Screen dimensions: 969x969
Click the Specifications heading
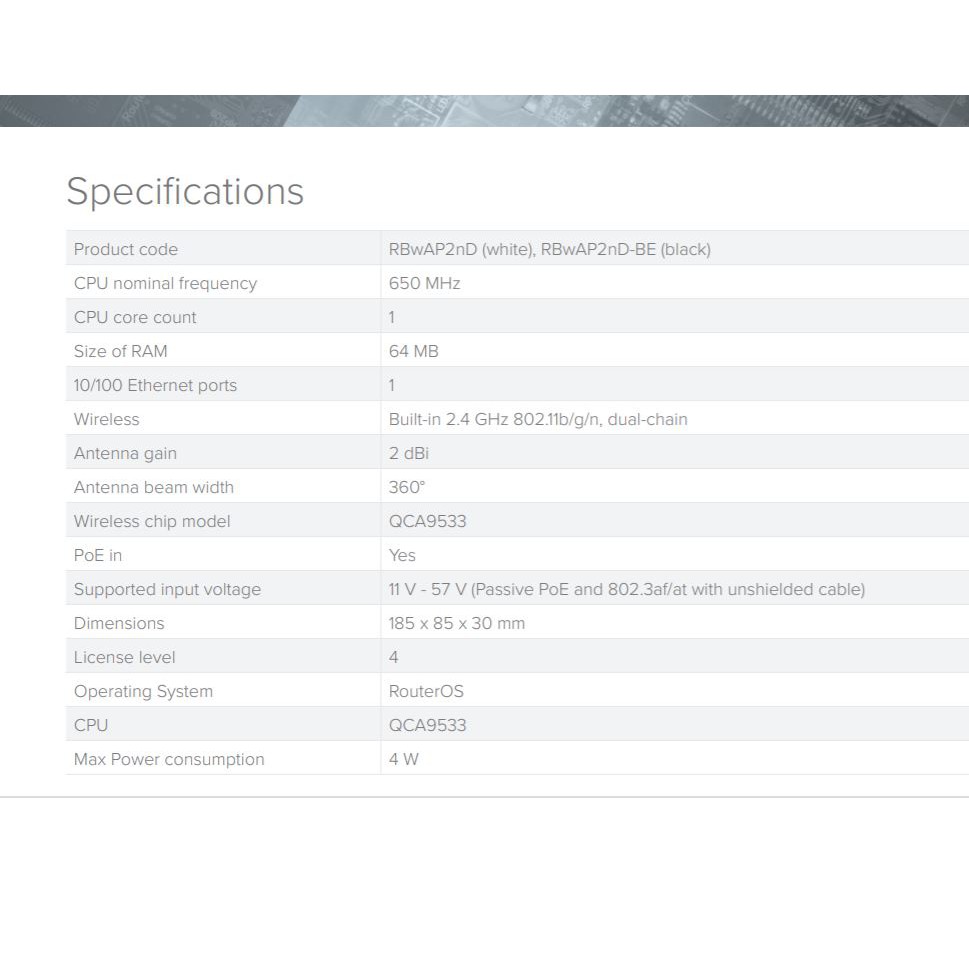coord(185,191)
